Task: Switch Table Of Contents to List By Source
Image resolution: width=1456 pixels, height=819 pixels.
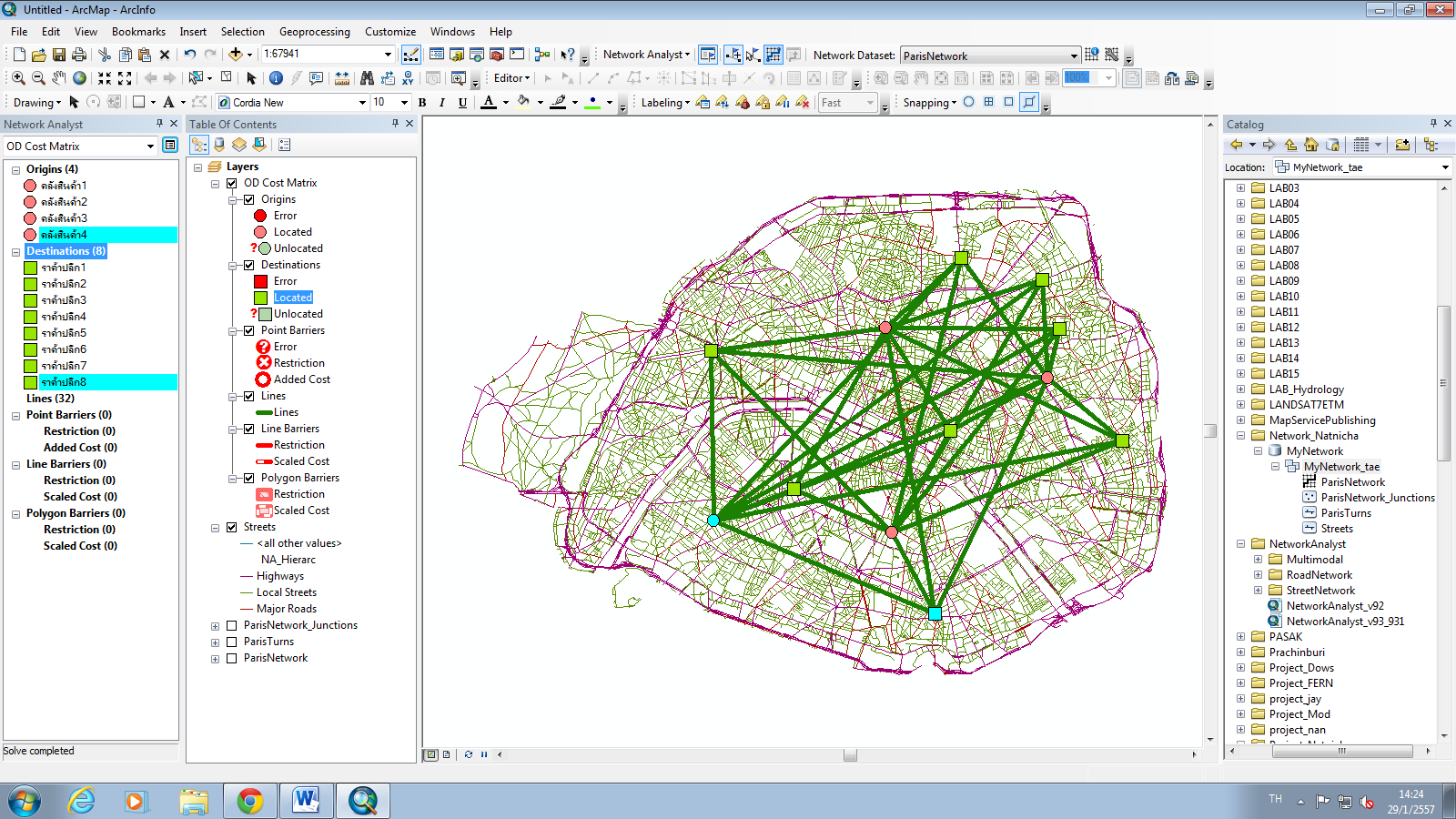Action: pos(218,146)
